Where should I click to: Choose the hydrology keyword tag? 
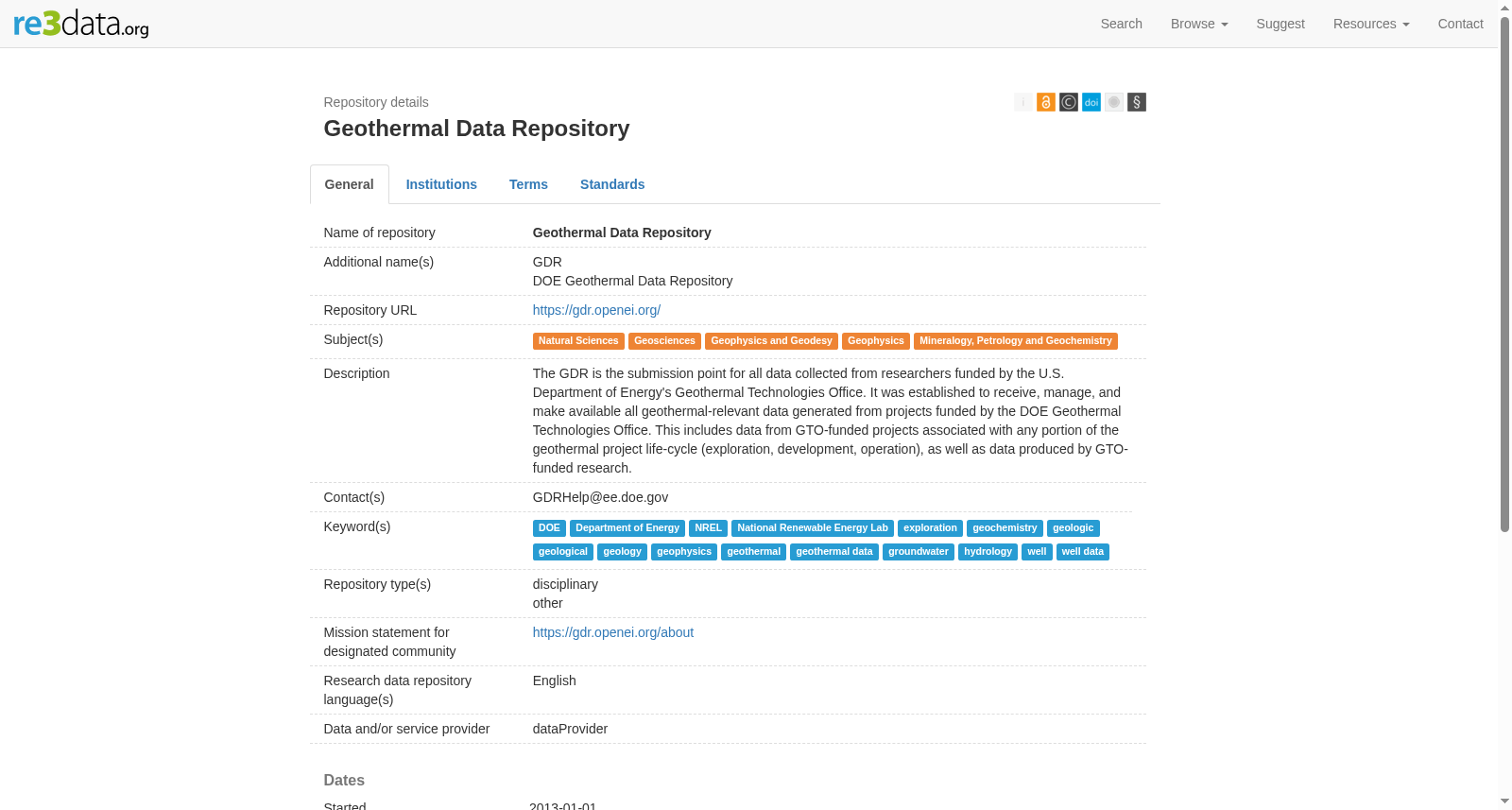988,552
